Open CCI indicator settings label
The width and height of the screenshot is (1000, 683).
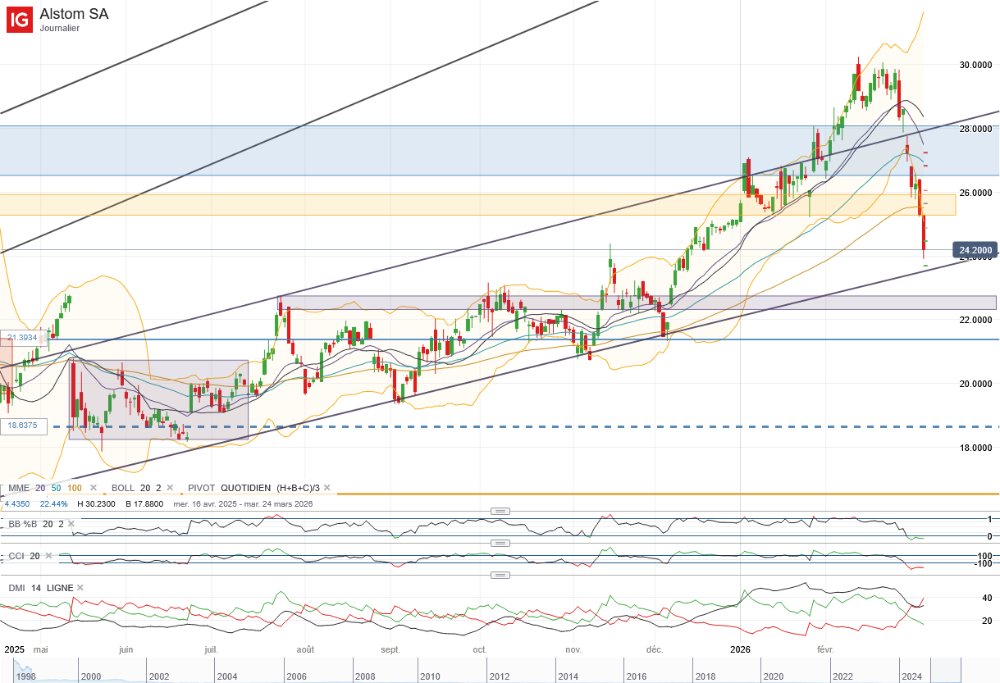click(x=16, y=556)
